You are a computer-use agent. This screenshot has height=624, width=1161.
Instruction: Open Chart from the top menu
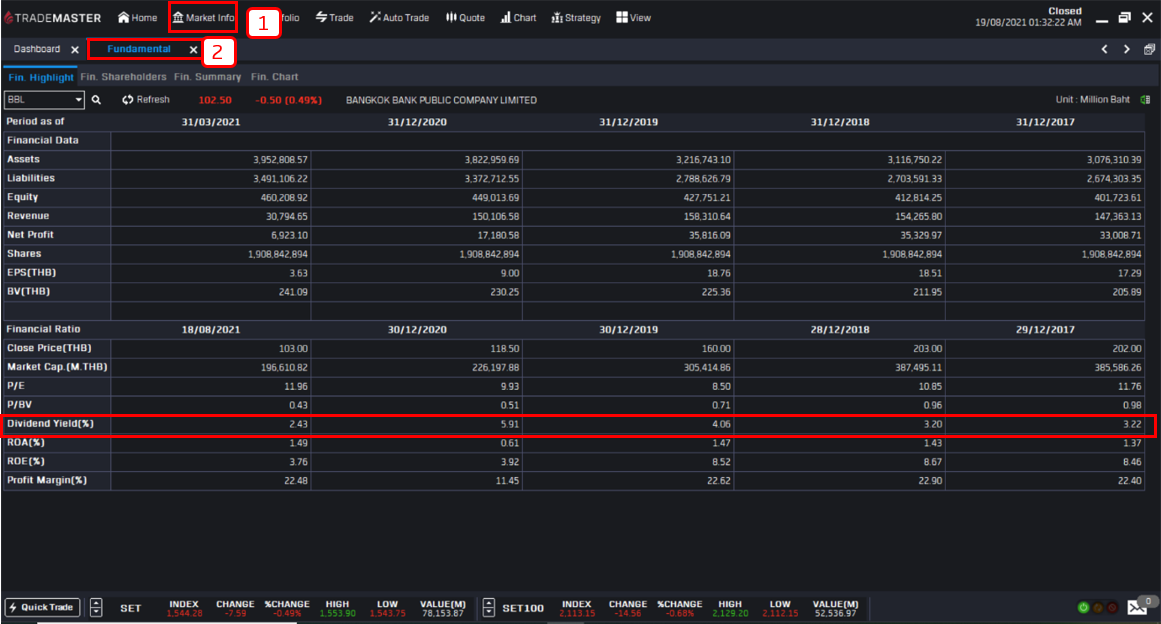pos(518,18)
